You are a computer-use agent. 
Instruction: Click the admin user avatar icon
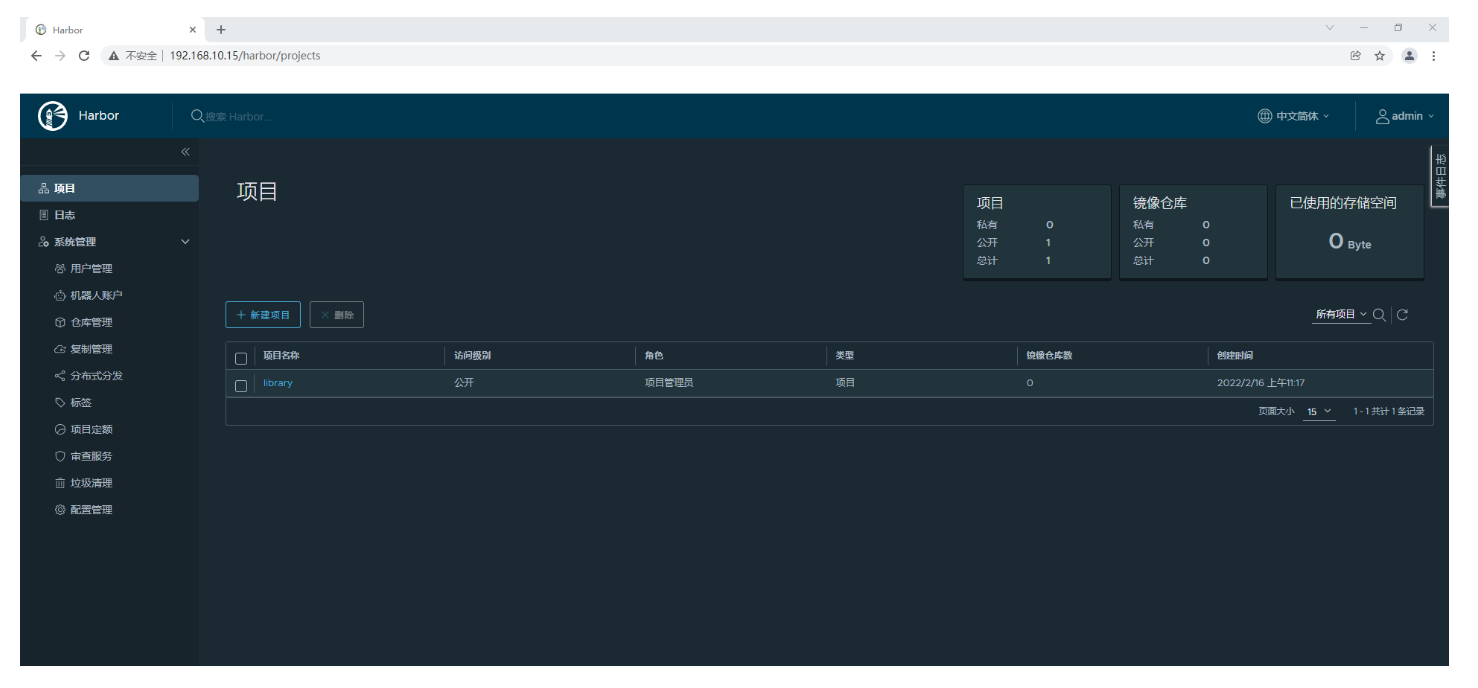click(x=1383, y=116)
